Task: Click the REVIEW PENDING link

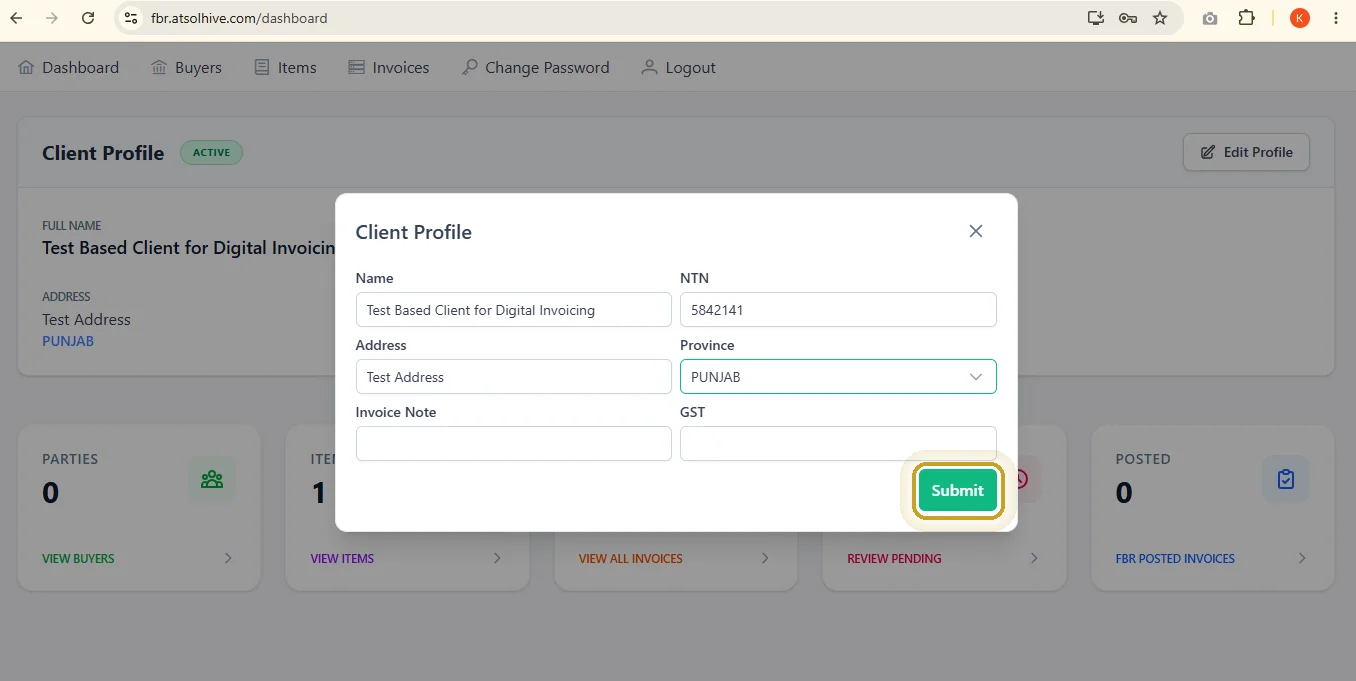Action: 894,558
